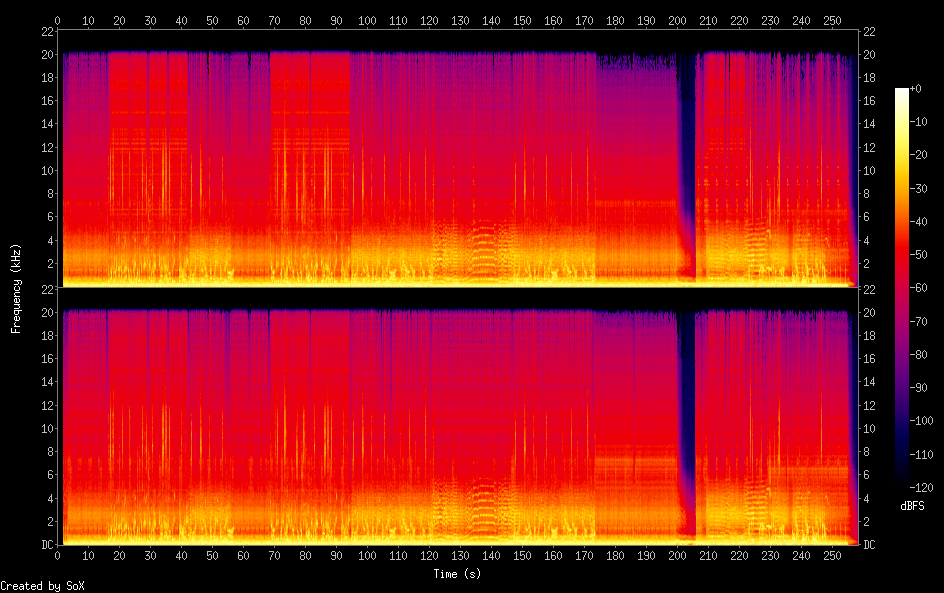Click the "100" tick on the bottom time axis
944x593 pixels.
[x=367, y=554]
